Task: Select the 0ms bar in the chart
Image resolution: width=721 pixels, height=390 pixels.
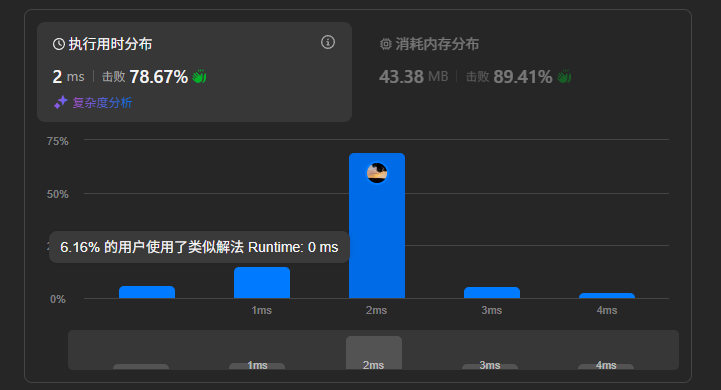Action: [147, 292]
